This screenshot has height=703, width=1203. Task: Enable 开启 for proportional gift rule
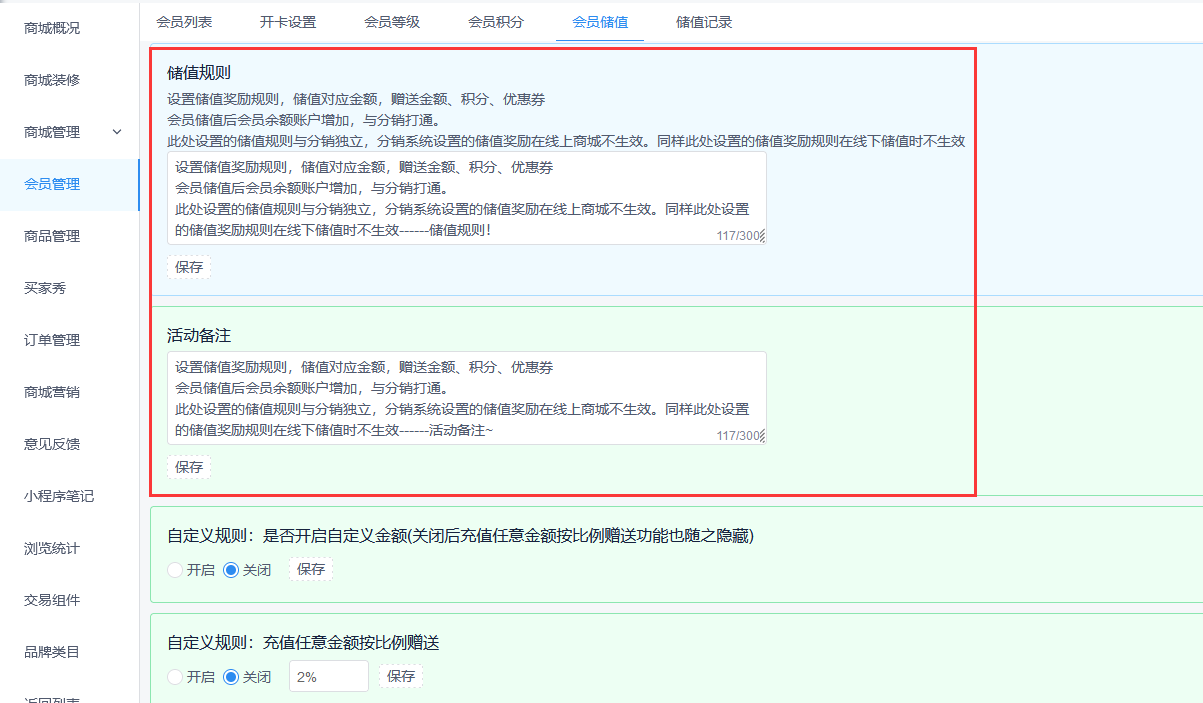tap(176, 677)
